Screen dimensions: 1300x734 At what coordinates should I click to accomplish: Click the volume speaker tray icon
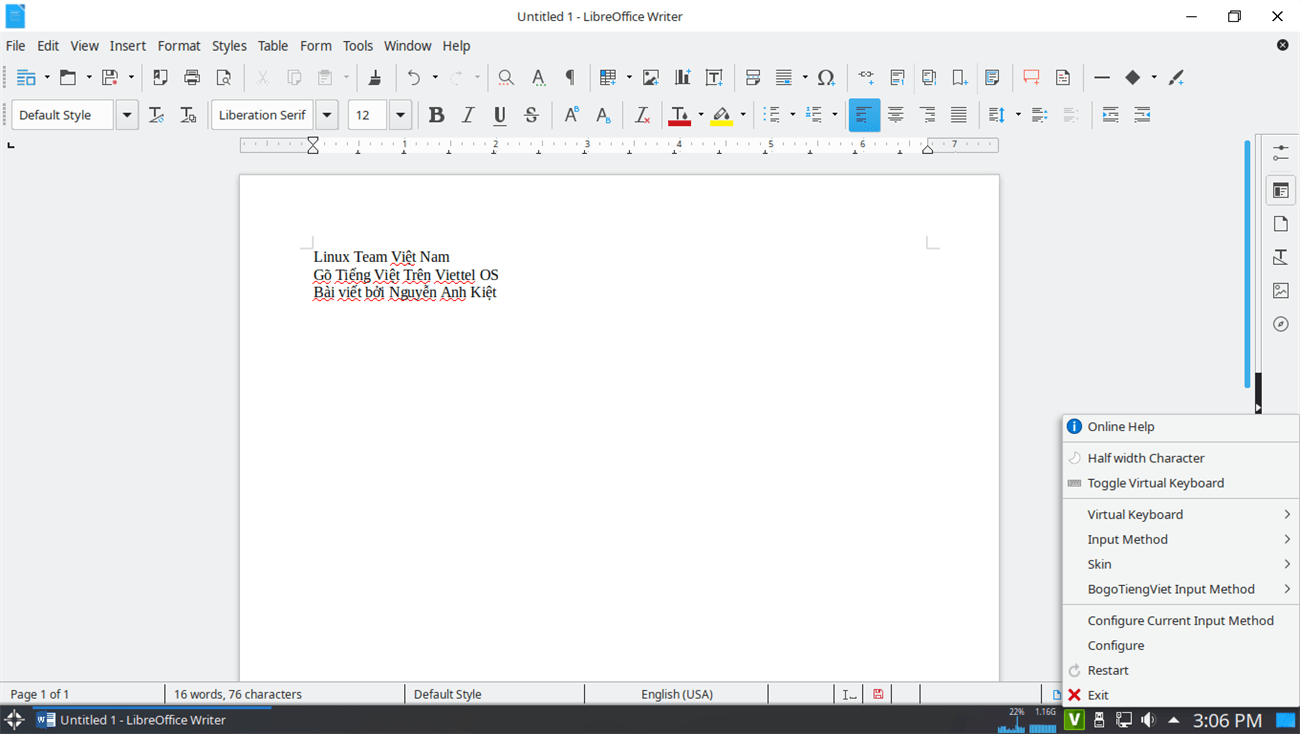pyautogui.click(x=1148, y=720)
